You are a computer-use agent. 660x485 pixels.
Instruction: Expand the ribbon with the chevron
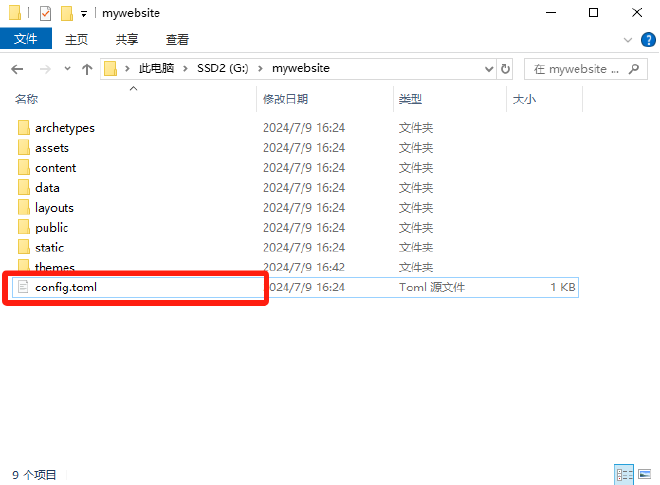click(628, 40)
